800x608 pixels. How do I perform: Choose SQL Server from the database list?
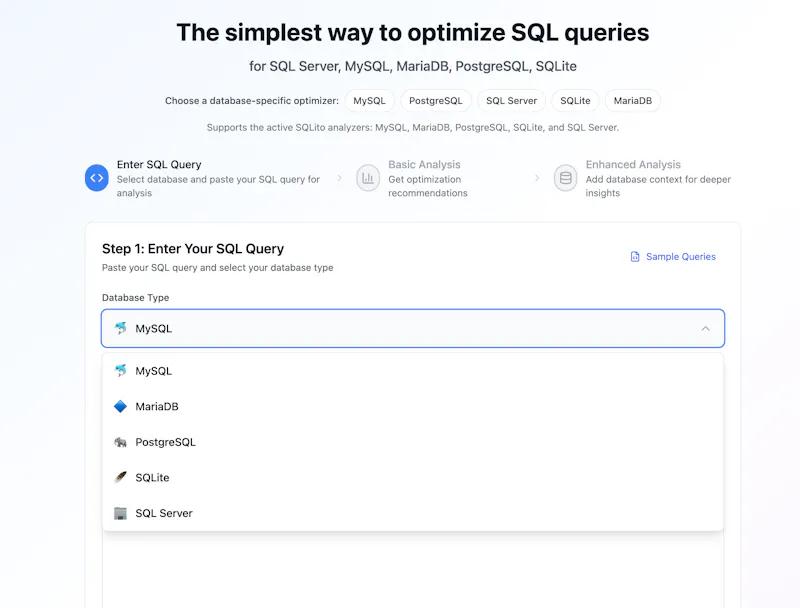(x=413, y=513)
